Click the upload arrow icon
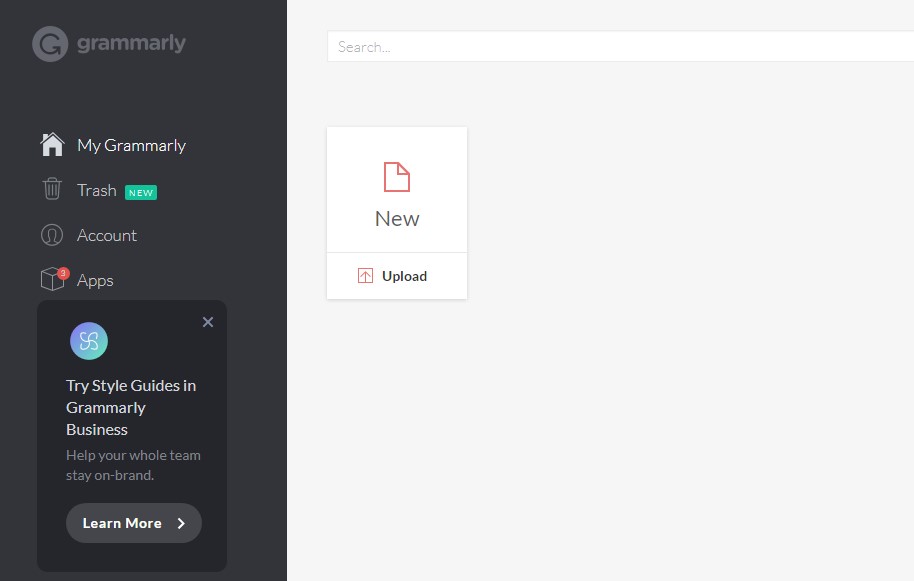This screenshot has height=581, width=914. 365,276
